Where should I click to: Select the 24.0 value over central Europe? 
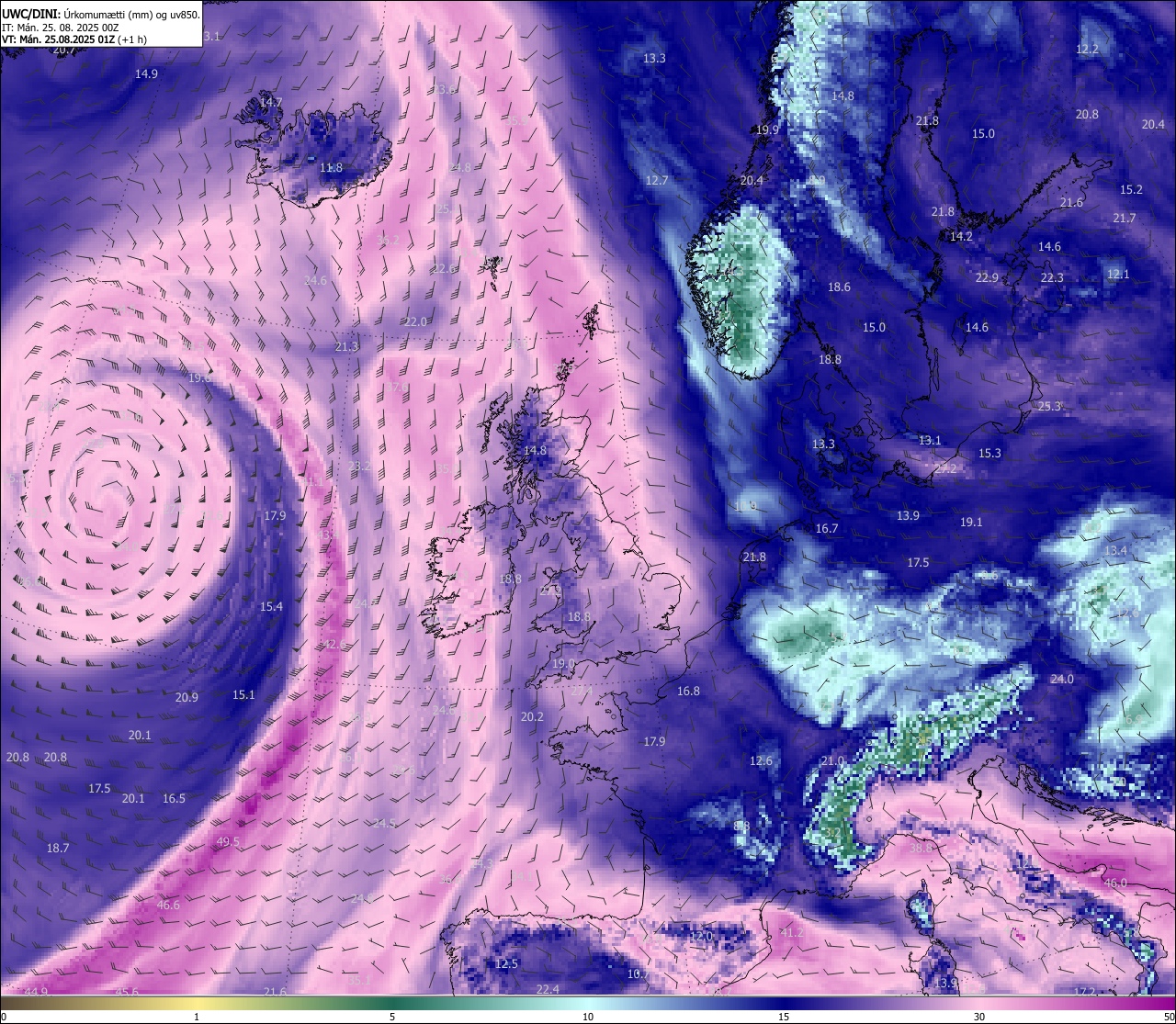[x=1062, y=680]
